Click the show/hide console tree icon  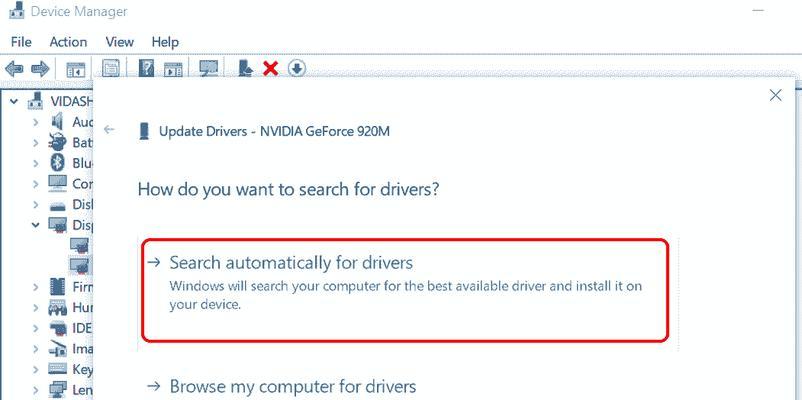click(76, 69)
